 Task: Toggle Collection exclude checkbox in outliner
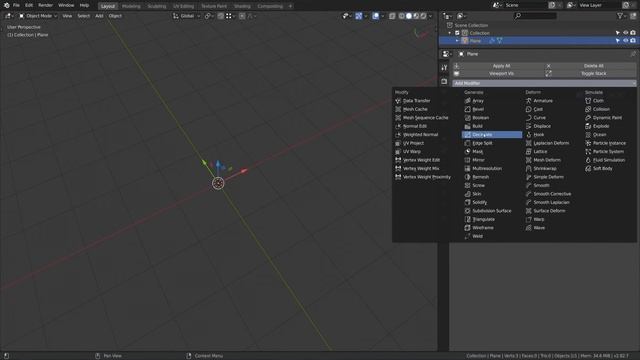[457, 33]
